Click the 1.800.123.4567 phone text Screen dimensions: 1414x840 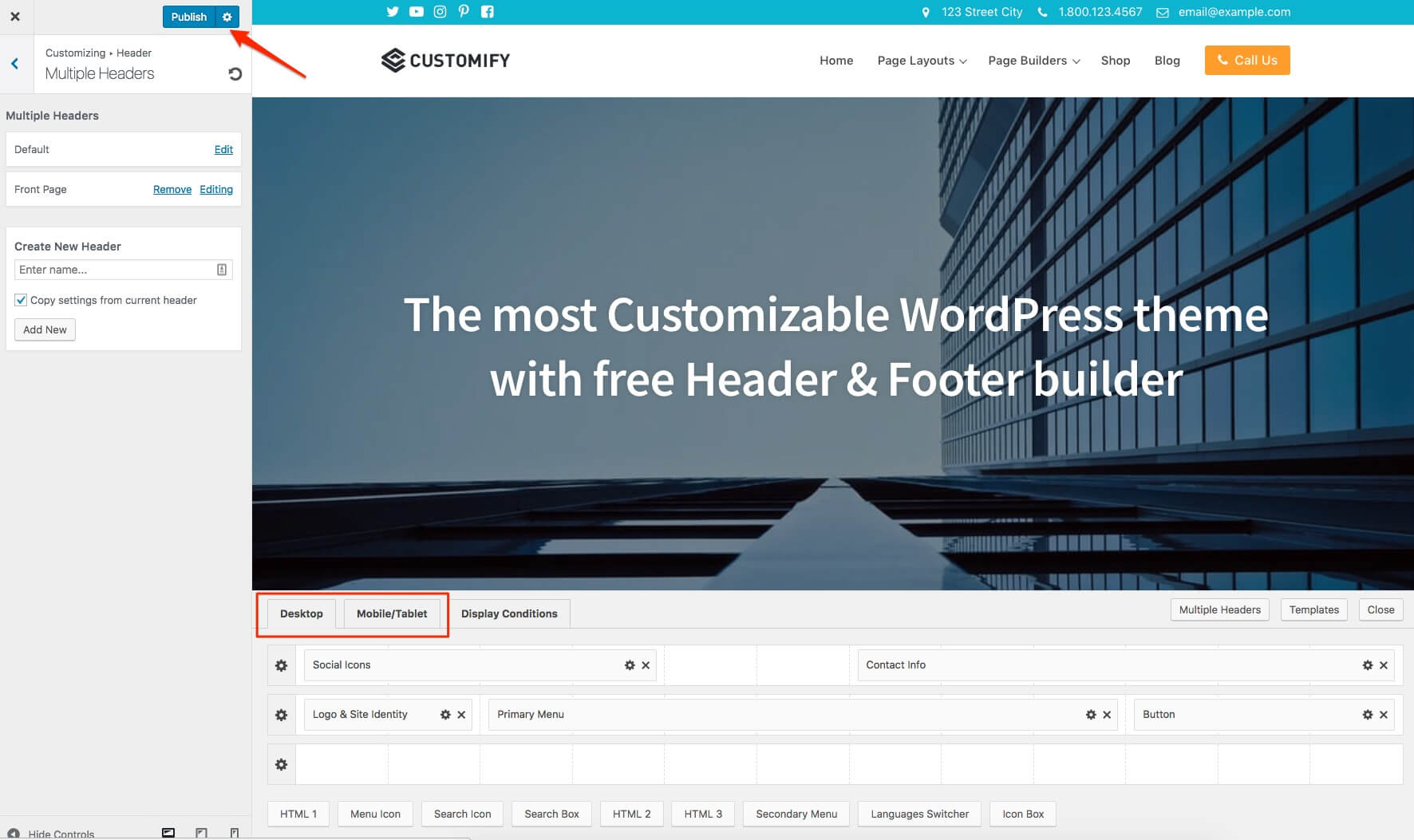click(1100, 12)
